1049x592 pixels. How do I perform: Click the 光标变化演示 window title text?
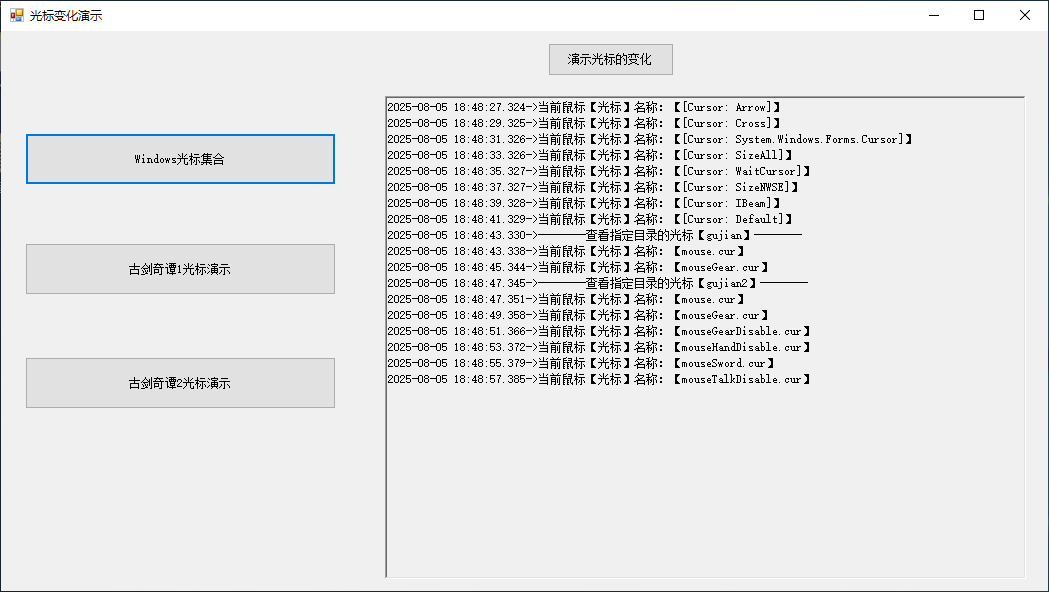[x=65, y=15]
